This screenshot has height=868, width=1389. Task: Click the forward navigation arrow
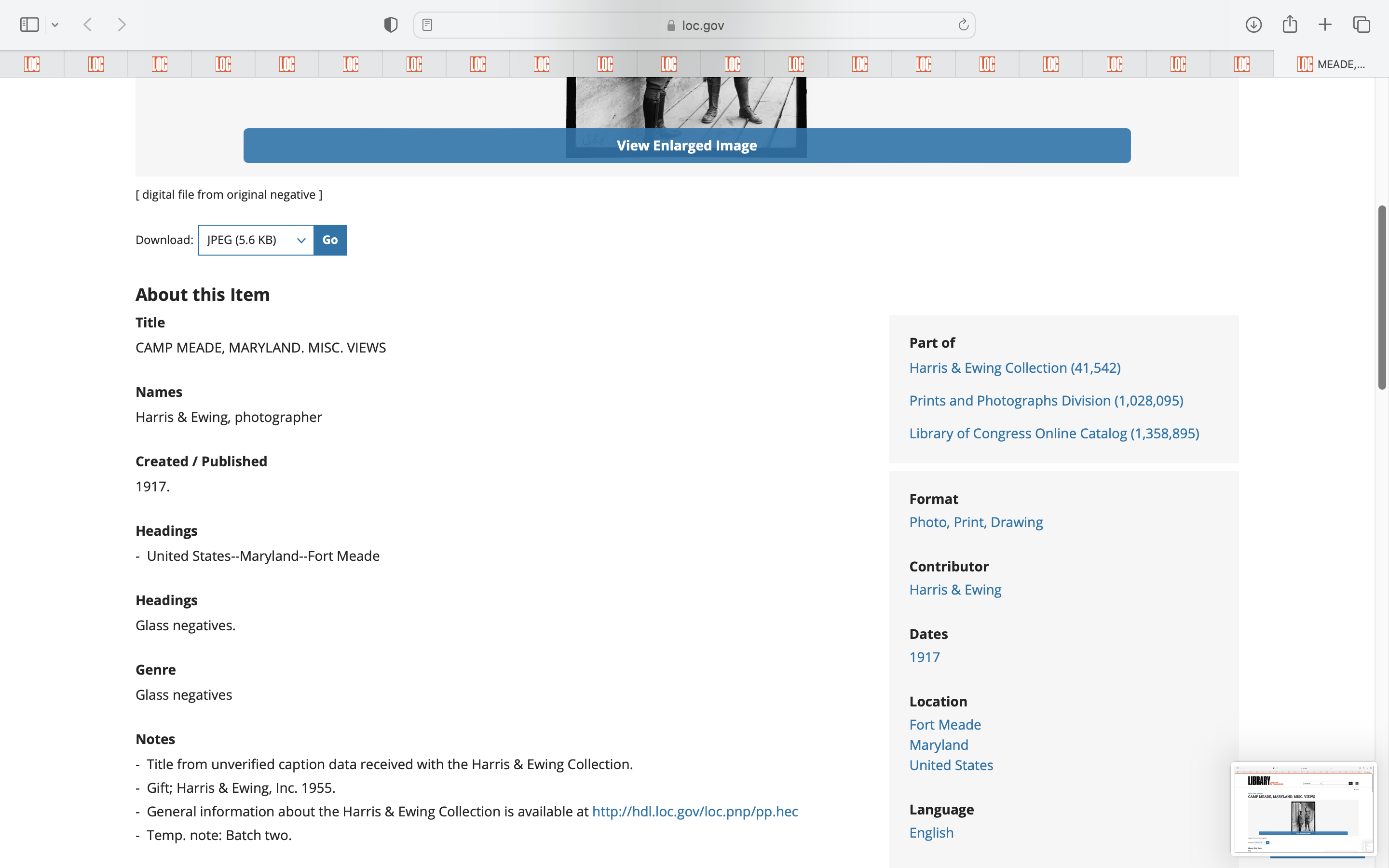[121, 25]
